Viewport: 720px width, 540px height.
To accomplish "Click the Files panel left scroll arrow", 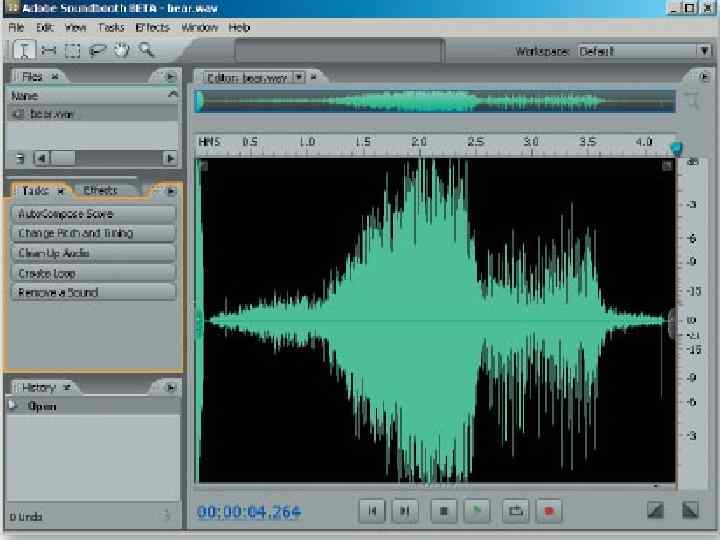I will click(x=41, y=159).
